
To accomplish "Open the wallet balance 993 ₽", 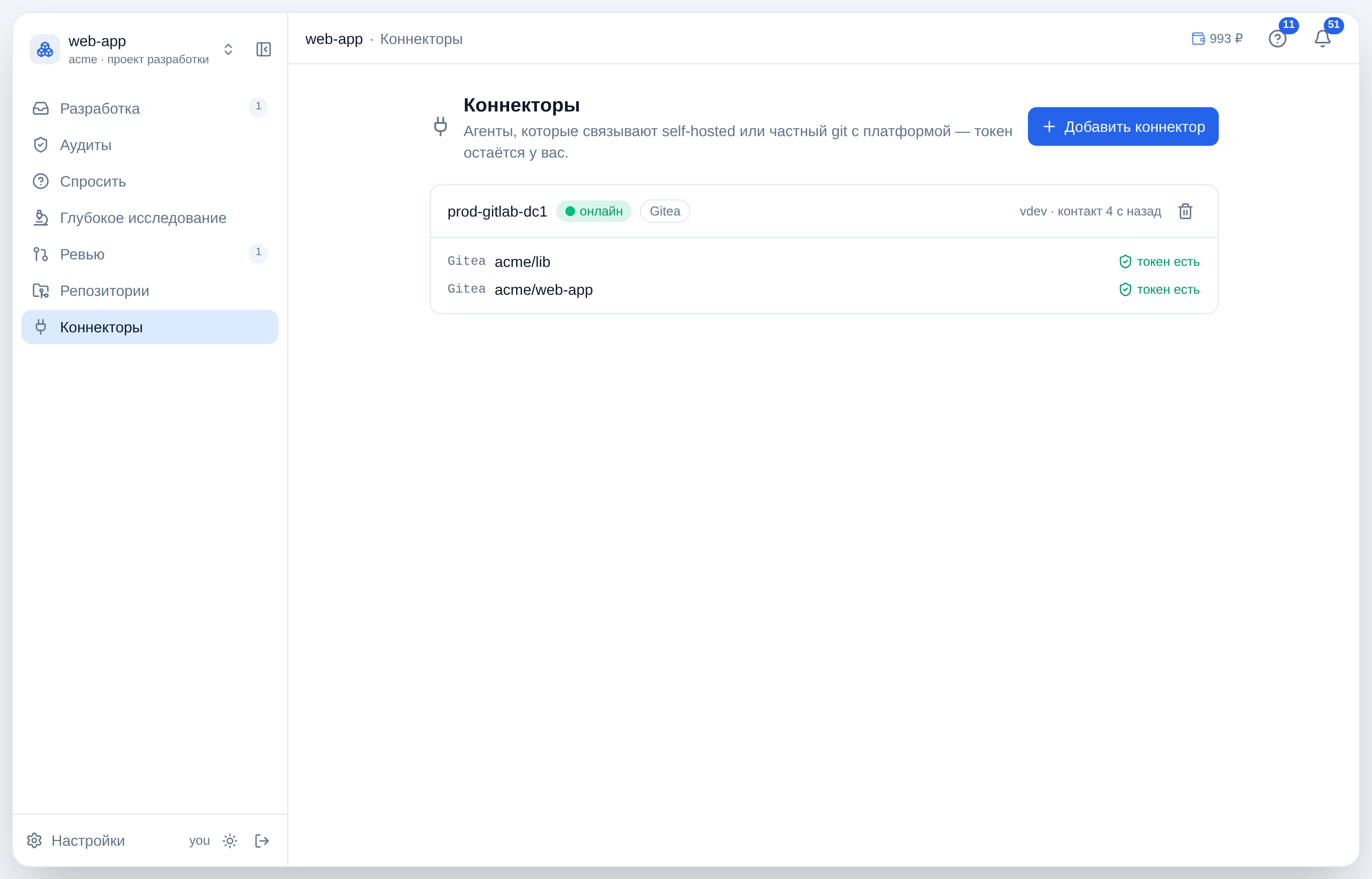I will (x=1217, y=39).
